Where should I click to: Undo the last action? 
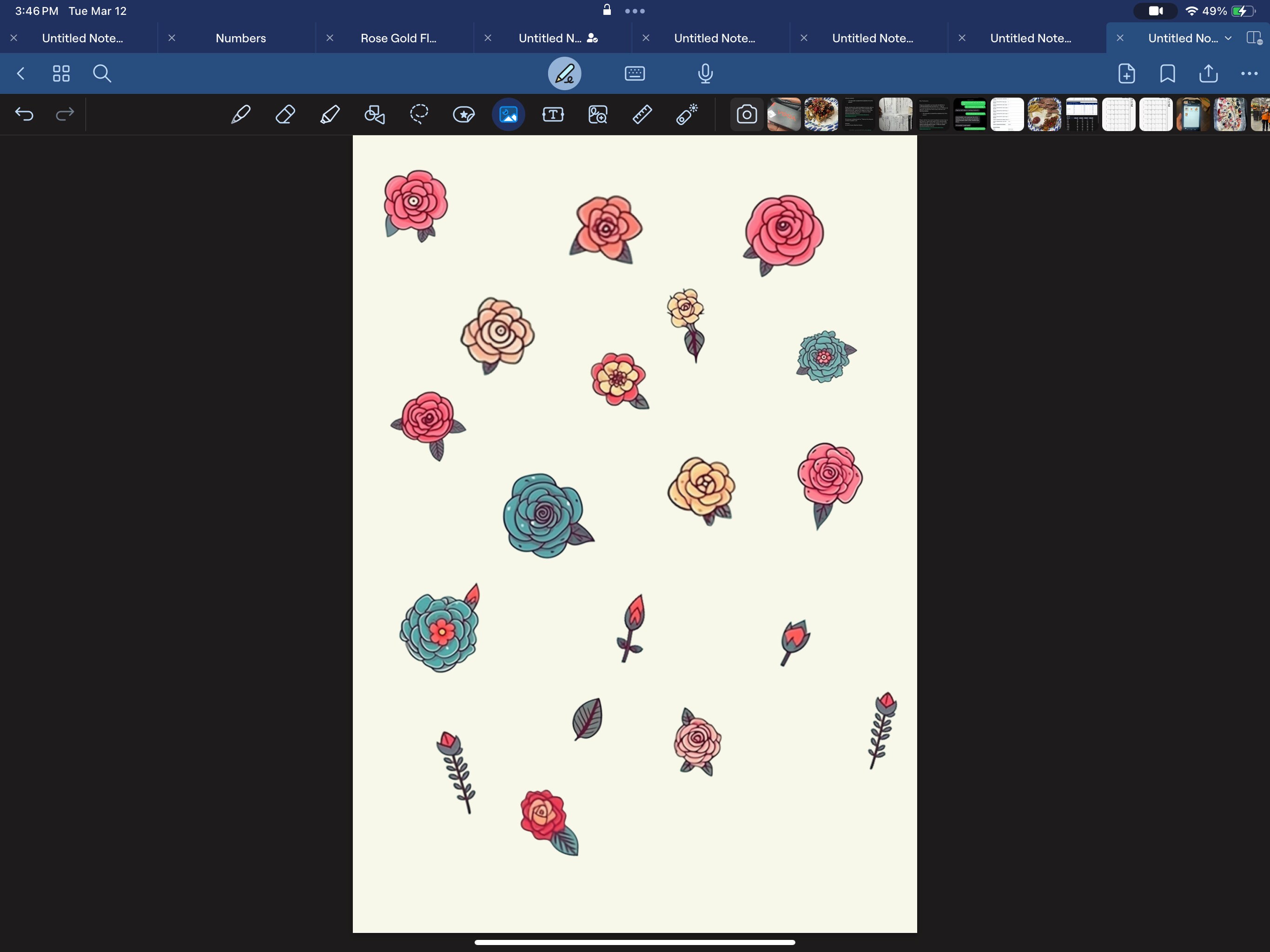tap(24, 114)
